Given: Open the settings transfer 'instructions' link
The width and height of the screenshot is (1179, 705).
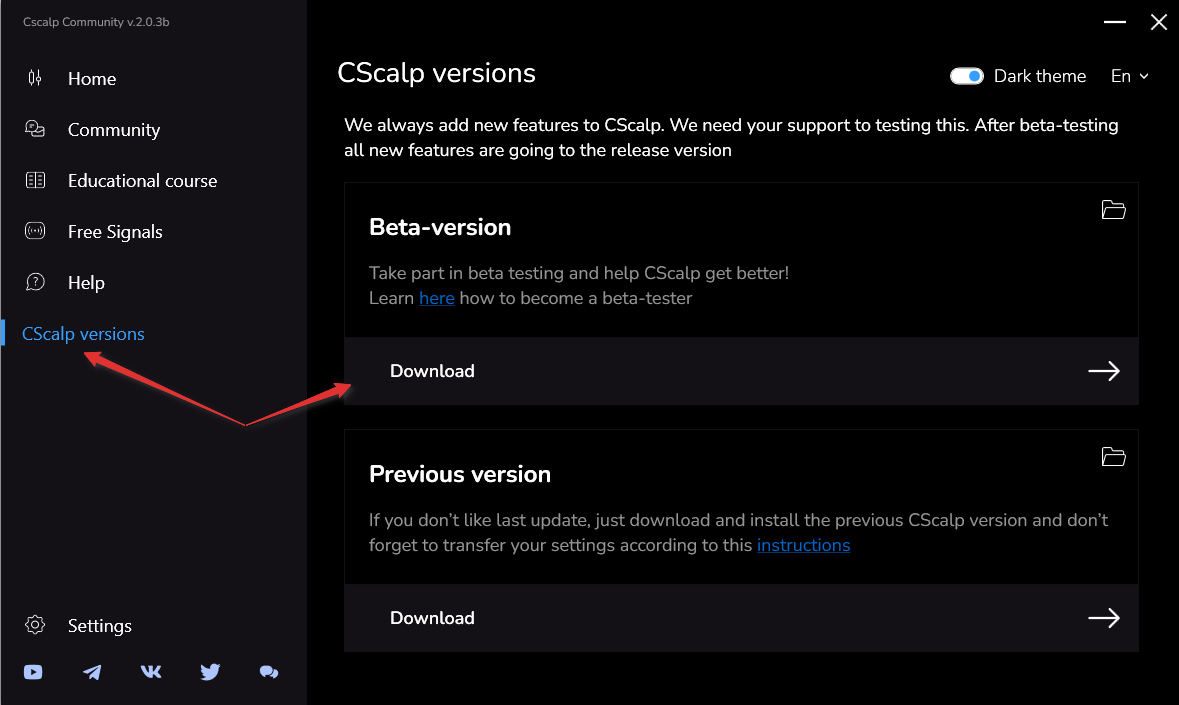Looking at the screenshot, I should click(803, 545).
